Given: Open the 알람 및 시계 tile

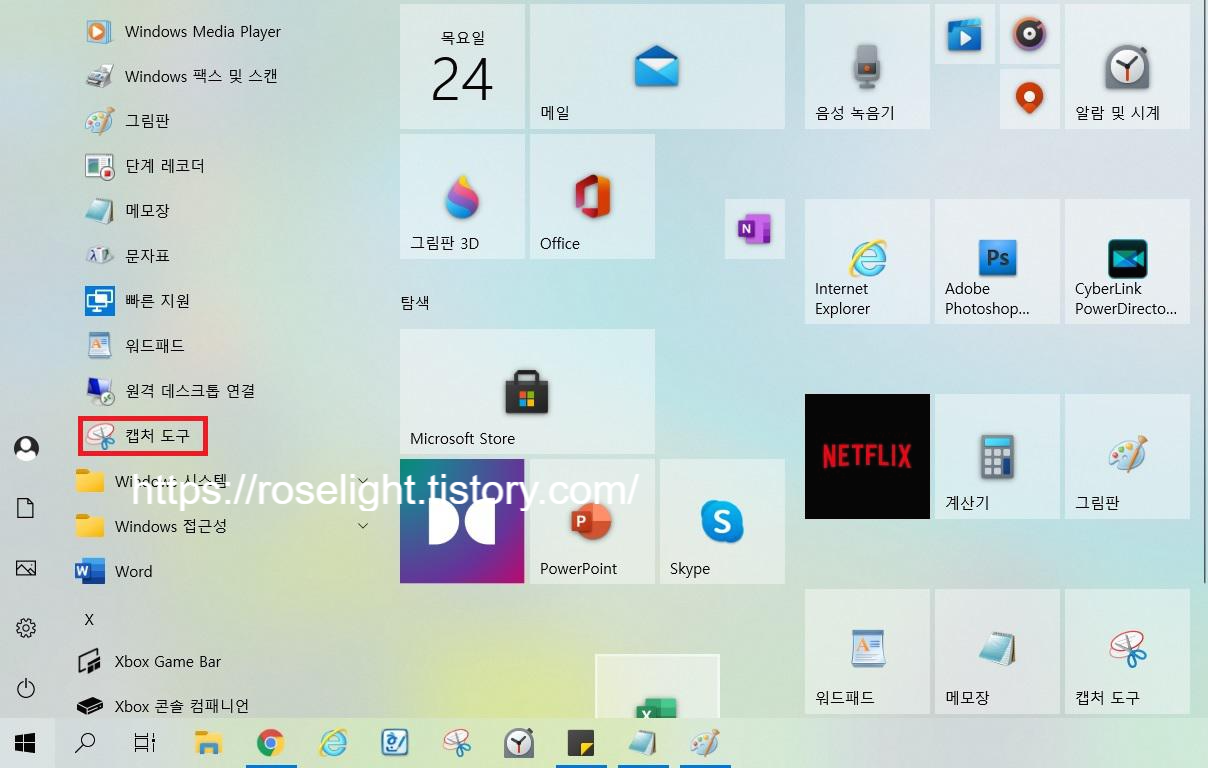Looking at the screenshot, I should (1127, 67).
